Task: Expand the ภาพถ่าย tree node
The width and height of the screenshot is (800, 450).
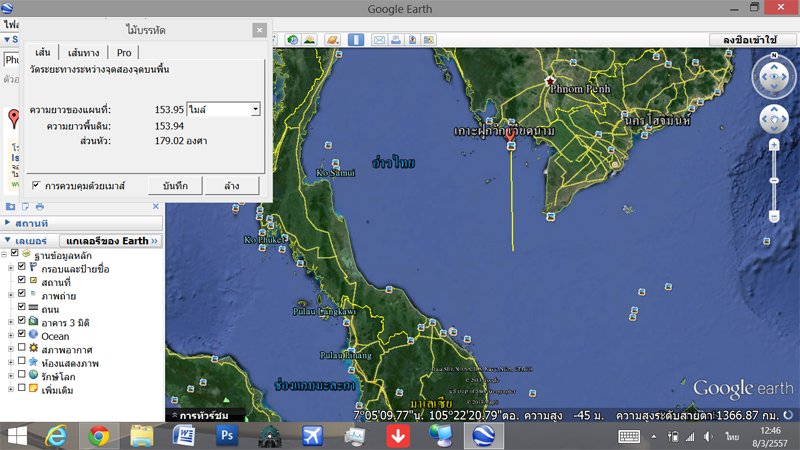Action: click(x=11, y=294)
